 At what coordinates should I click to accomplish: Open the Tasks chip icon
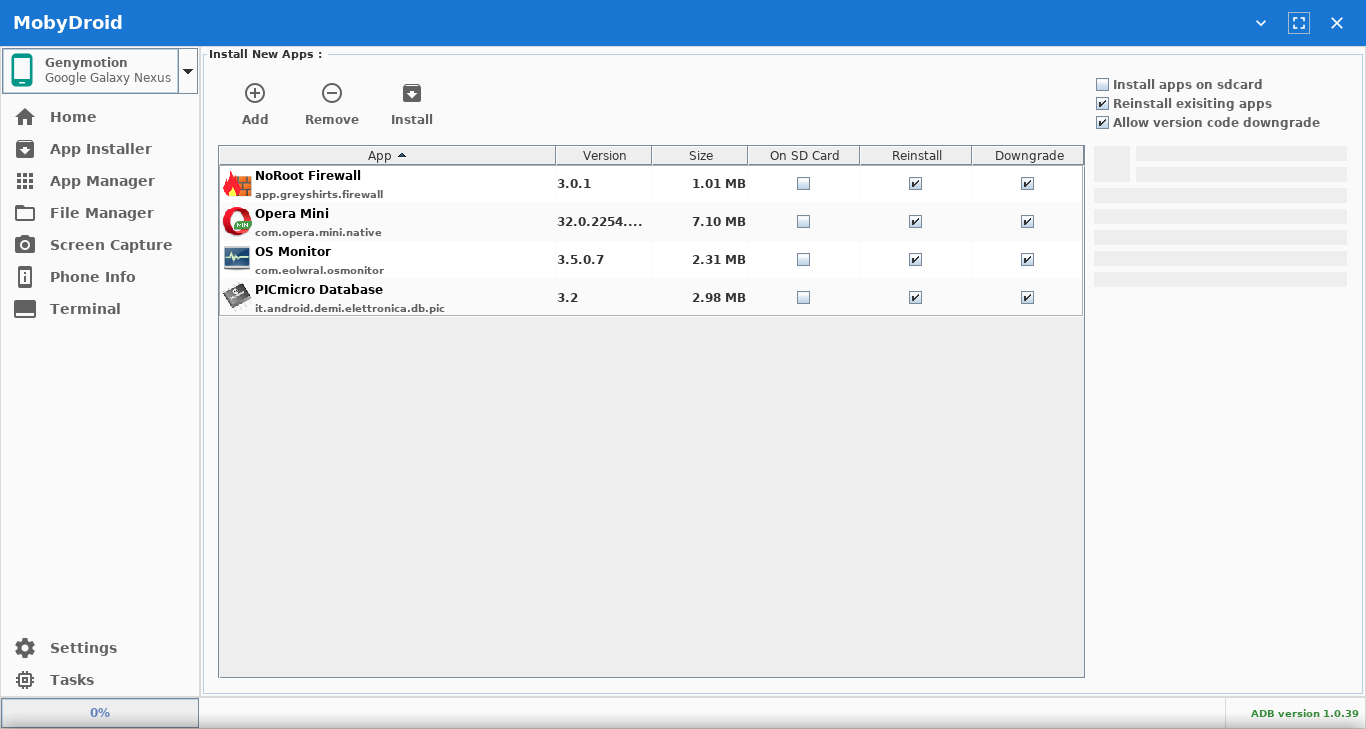tap(25, 680)
